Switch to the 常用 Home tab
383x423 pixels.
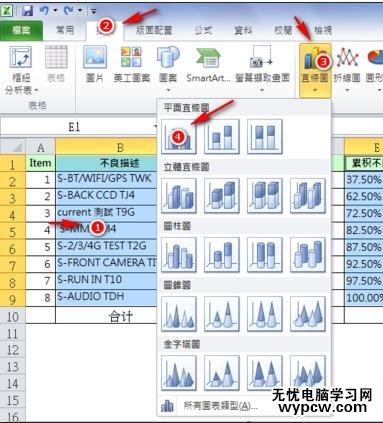pos(65,30)
